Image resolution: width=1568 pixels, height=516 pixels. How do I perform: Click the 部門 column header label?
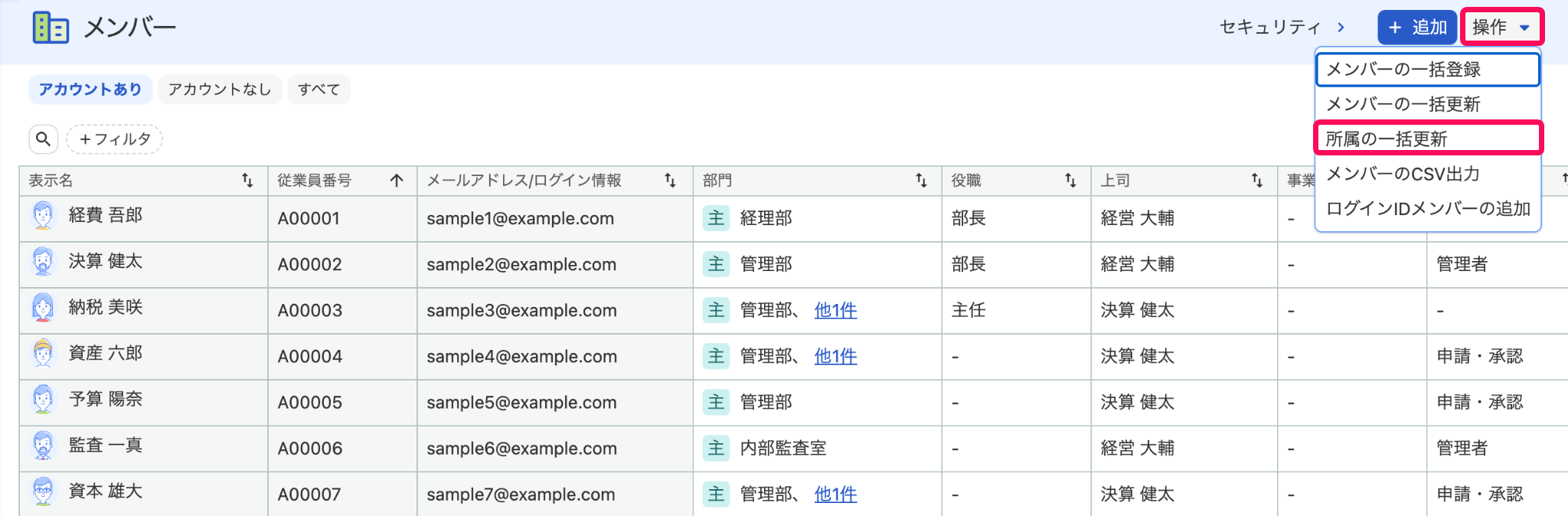point(717,180)
